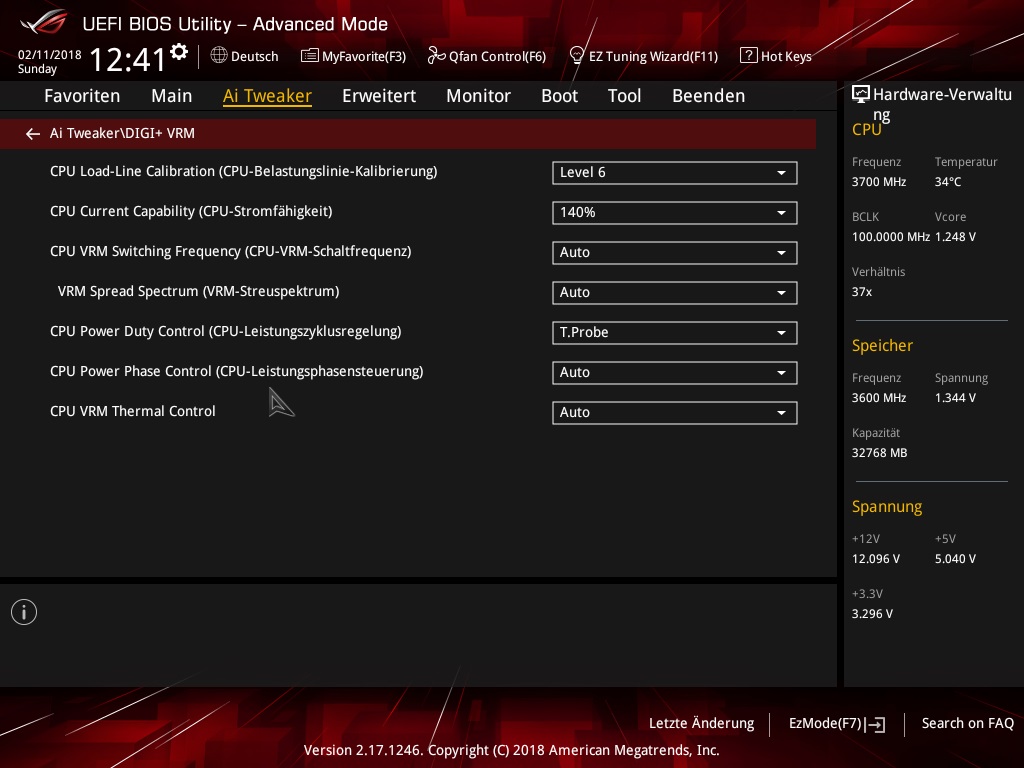Open the Beenden tab
This screenshot has width=1024, height=768.
(709, 96)
